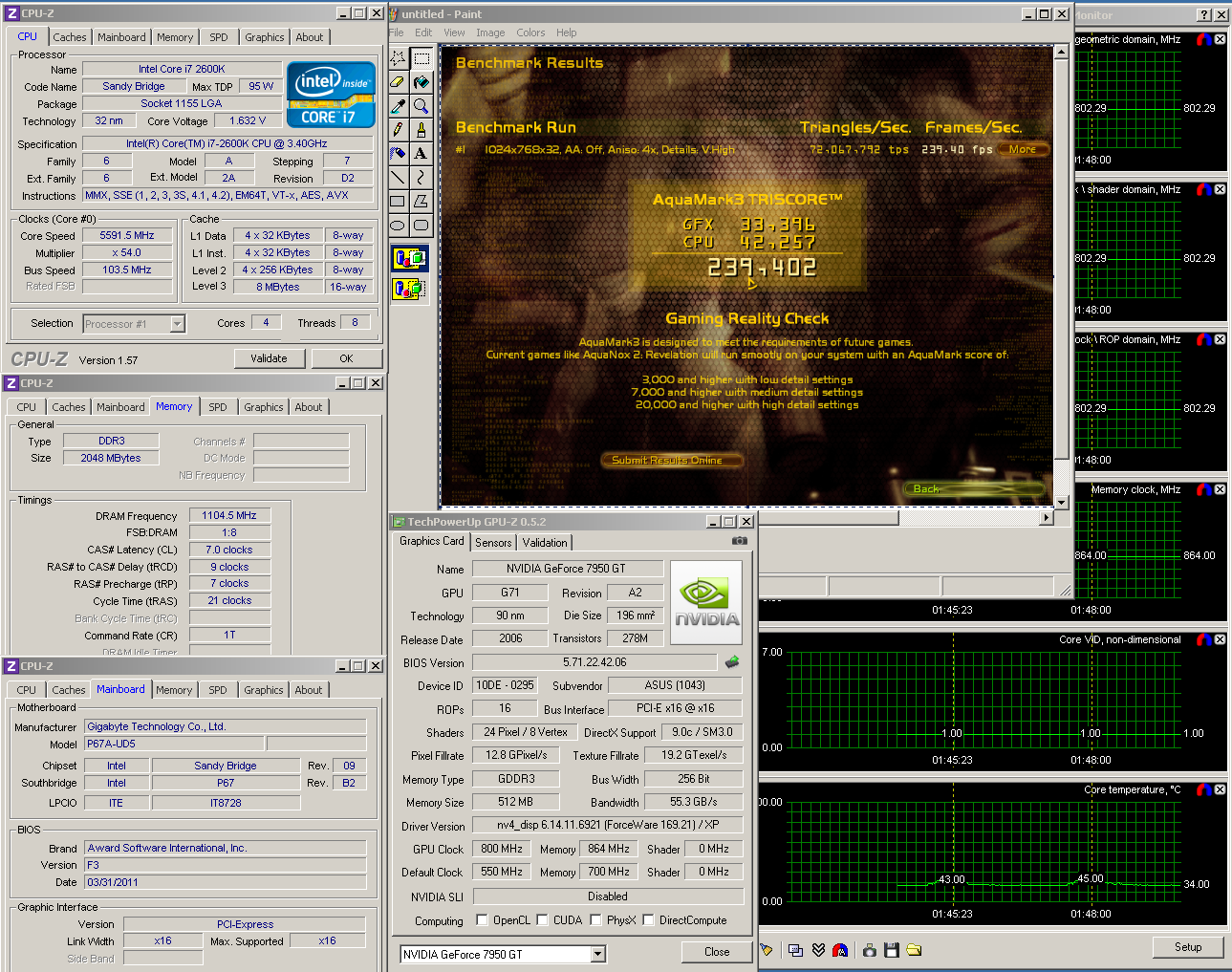Select the Polygon tool in Paint
This screenshot has width=1232, height=972.
(x=421, y=201)
